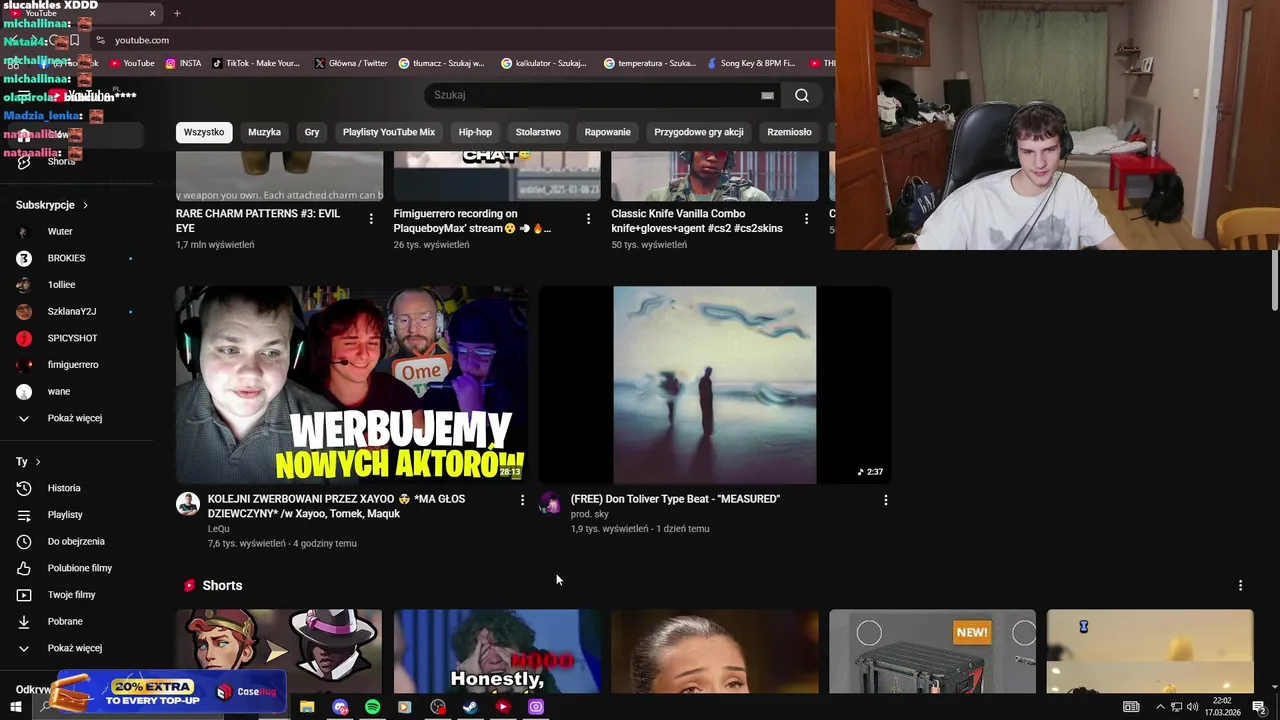Open the BROKIES subscription channel
Screen dimensions: 1280x720
[x=66, y=258]
